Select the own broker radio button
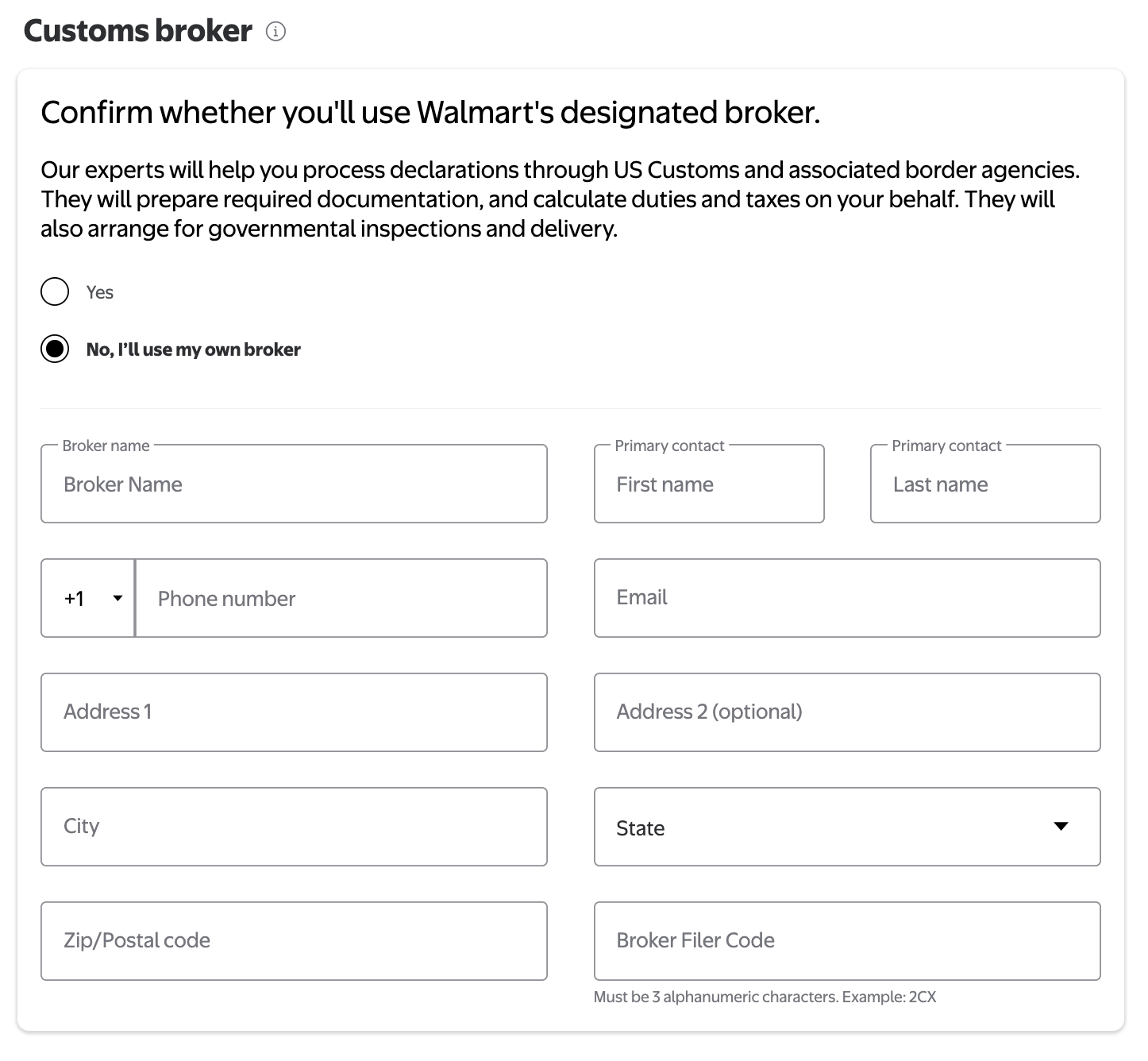1148x1061 pixels. click(x=55, y=349)
